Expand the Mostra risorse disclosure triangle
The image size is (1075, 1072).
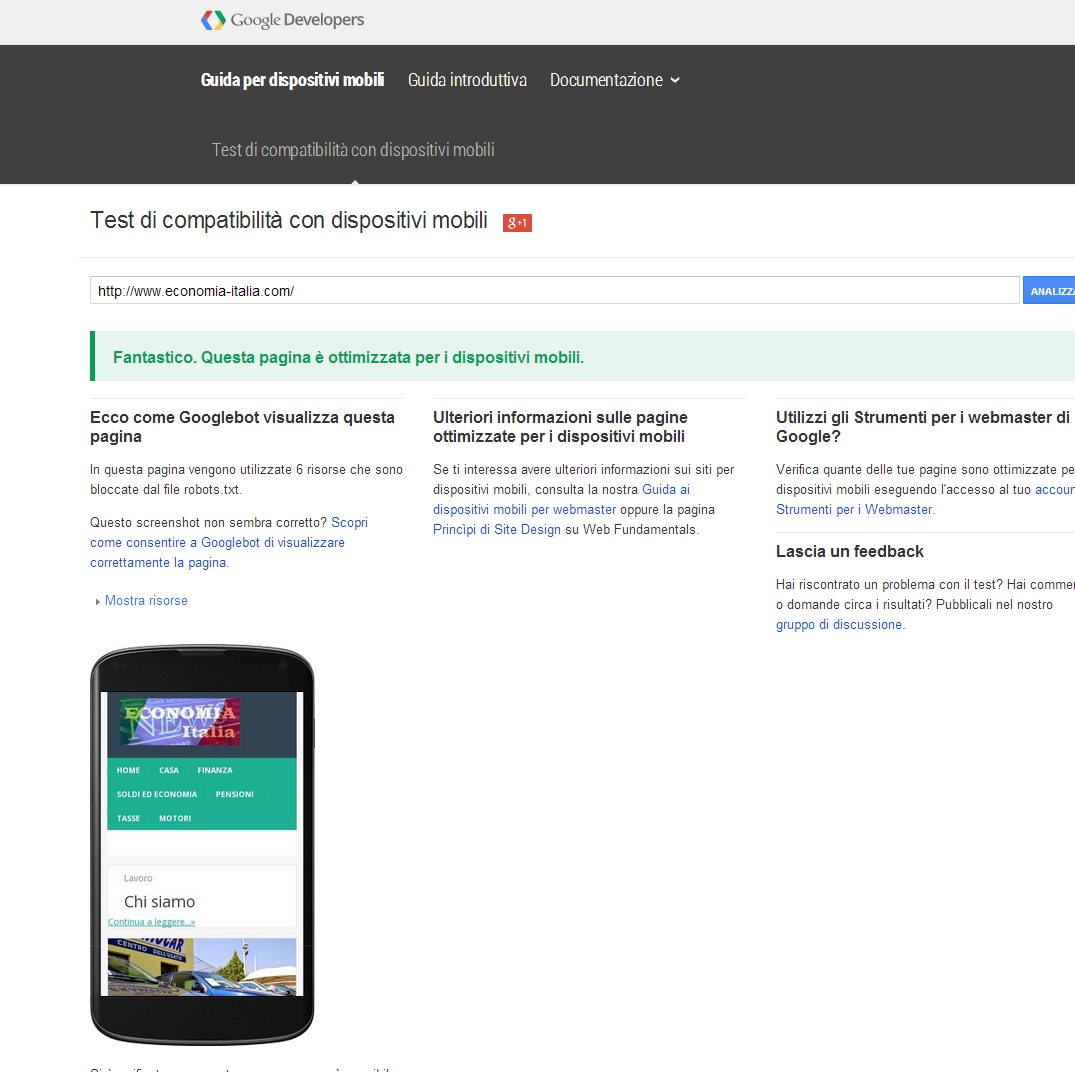[x=97, y=601]
